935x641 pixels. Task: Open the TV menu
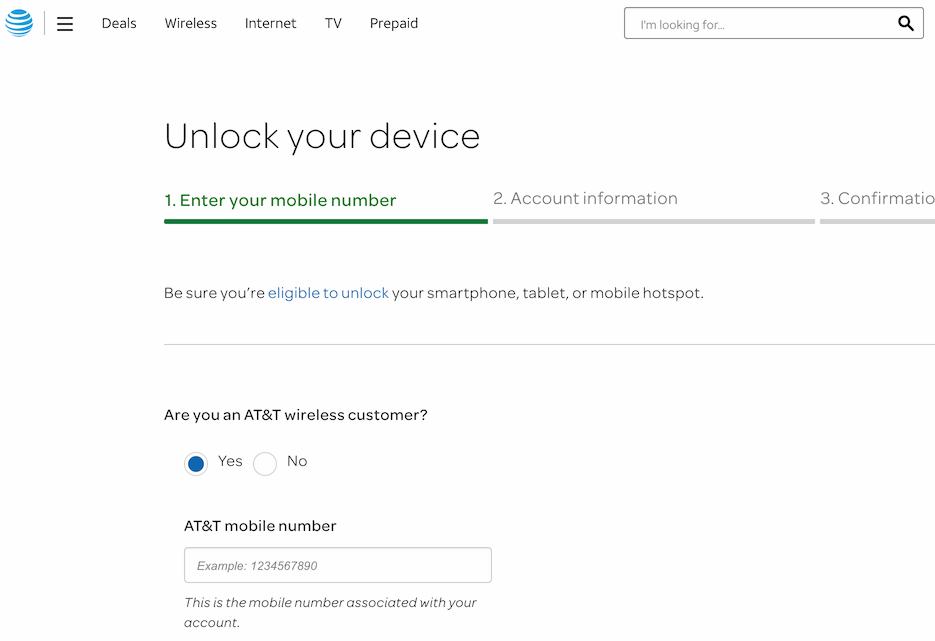coord(333,23)
